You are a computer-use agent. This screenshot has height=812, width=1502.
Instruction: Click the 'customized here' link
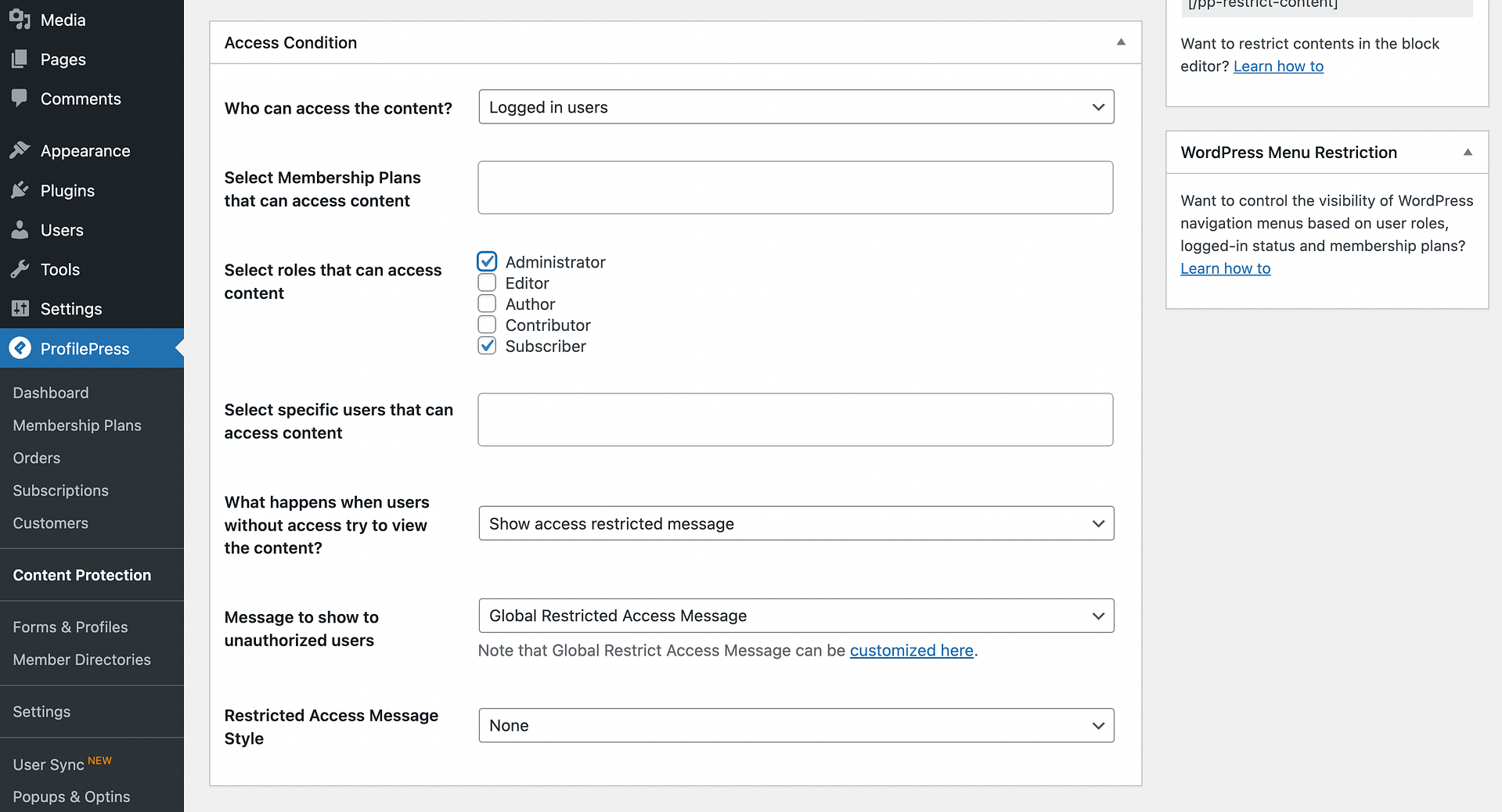(911, 650)
